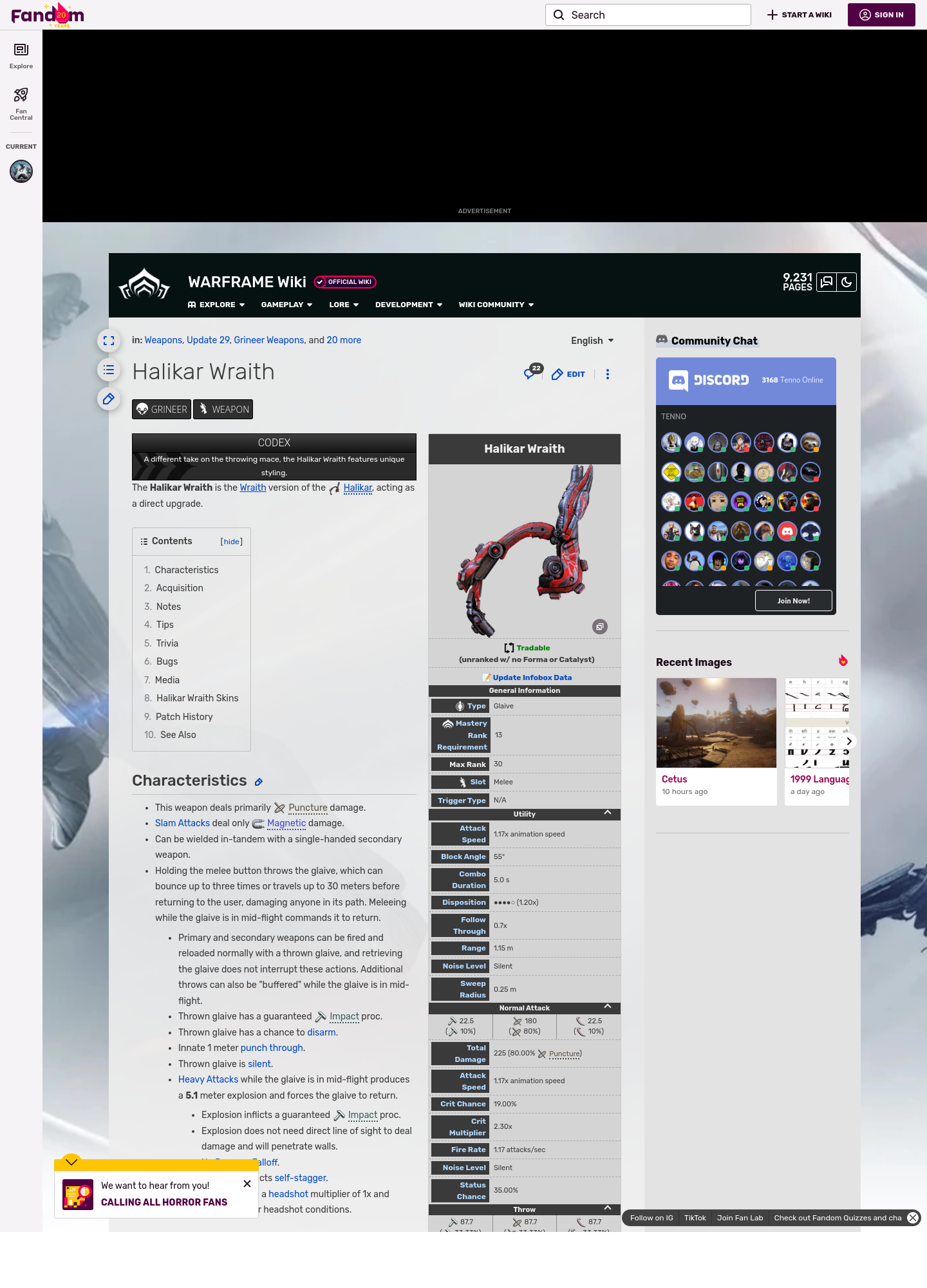Click the WEAPON tag button

click(223, 410)
